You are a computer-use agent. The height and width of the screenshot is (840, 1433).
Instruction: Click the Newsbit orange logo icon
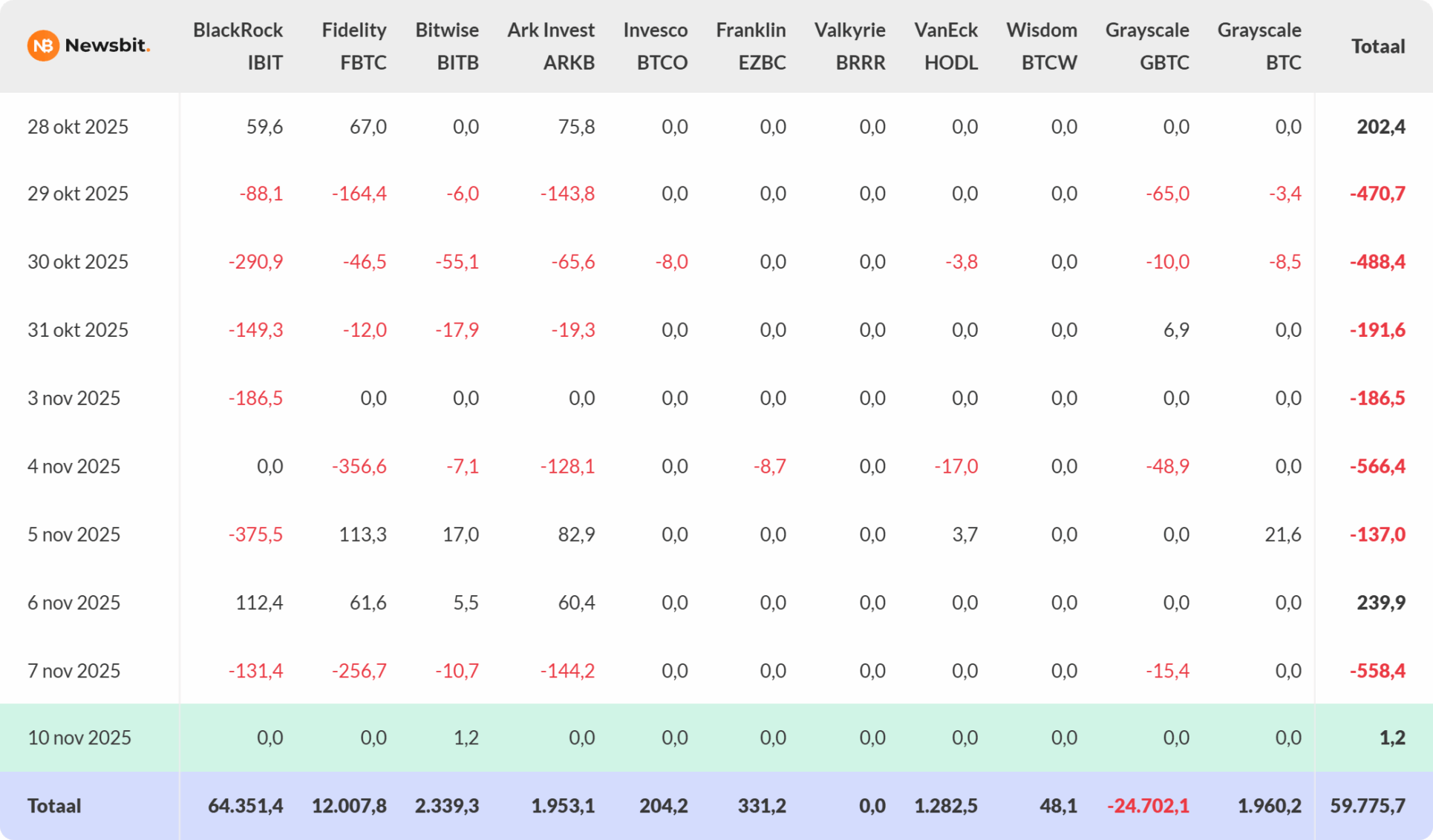pos(43,46)
